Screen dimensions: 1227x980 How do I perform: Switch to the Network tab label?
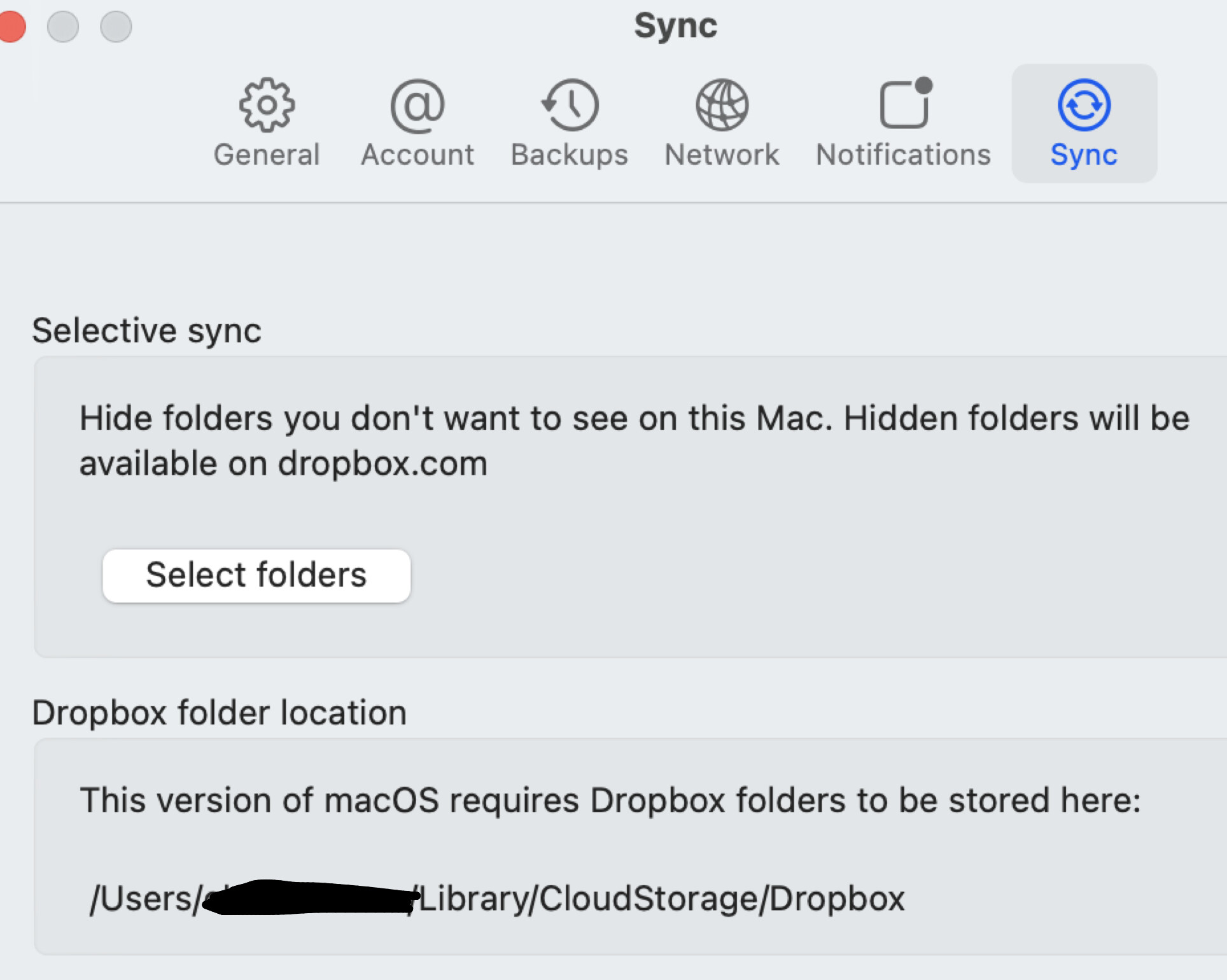722,155
